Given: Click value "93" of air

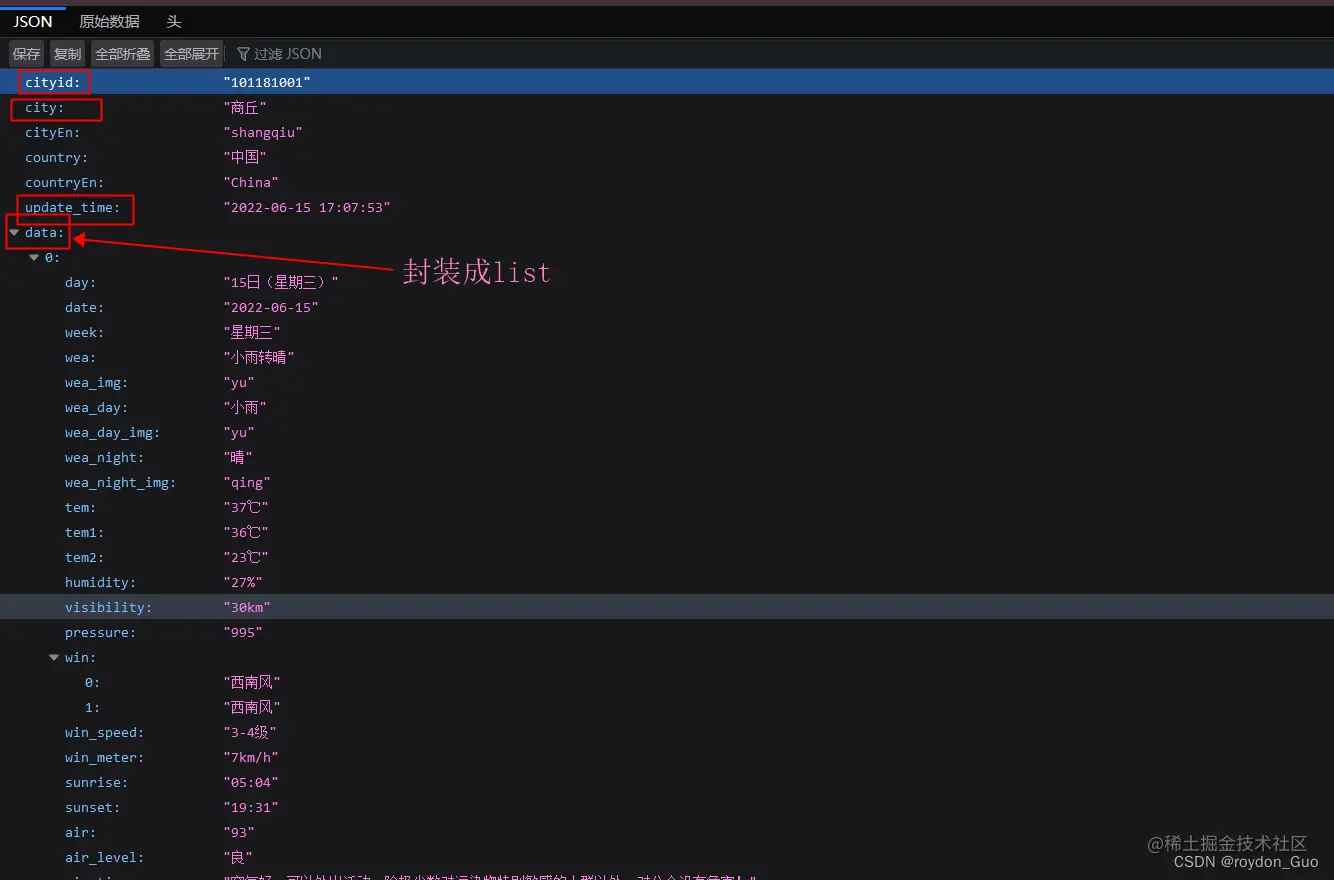Looking at the screenshot, I should tap(239, 832).
